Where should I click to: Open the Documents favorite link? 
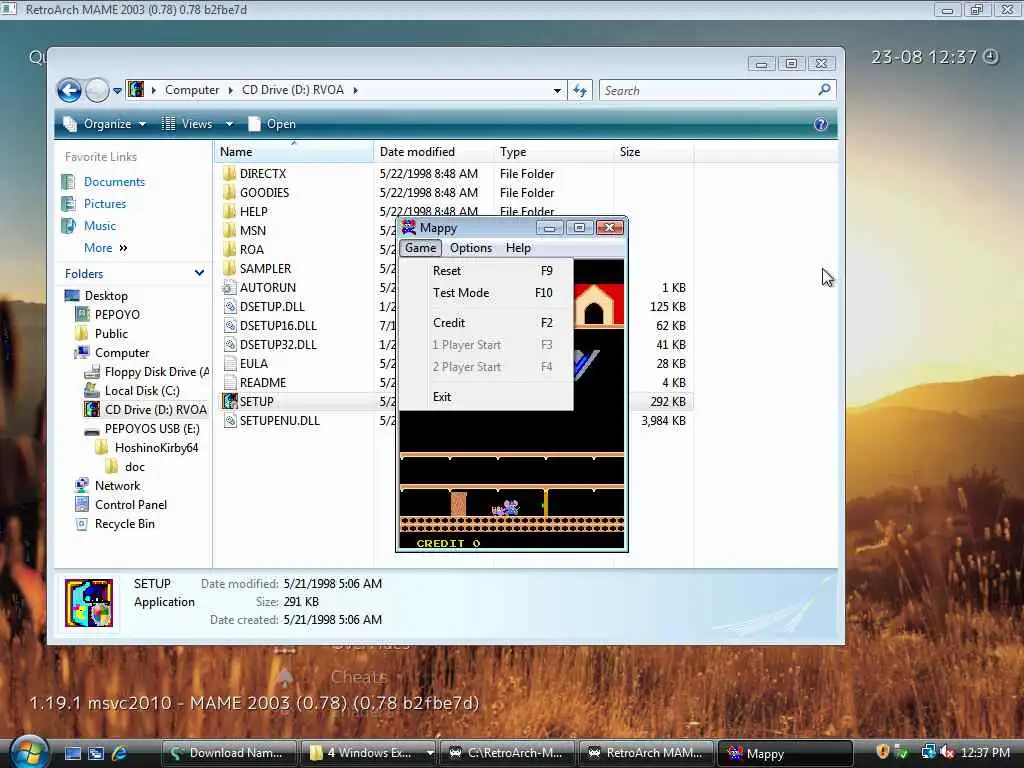(x=114, y=182)
